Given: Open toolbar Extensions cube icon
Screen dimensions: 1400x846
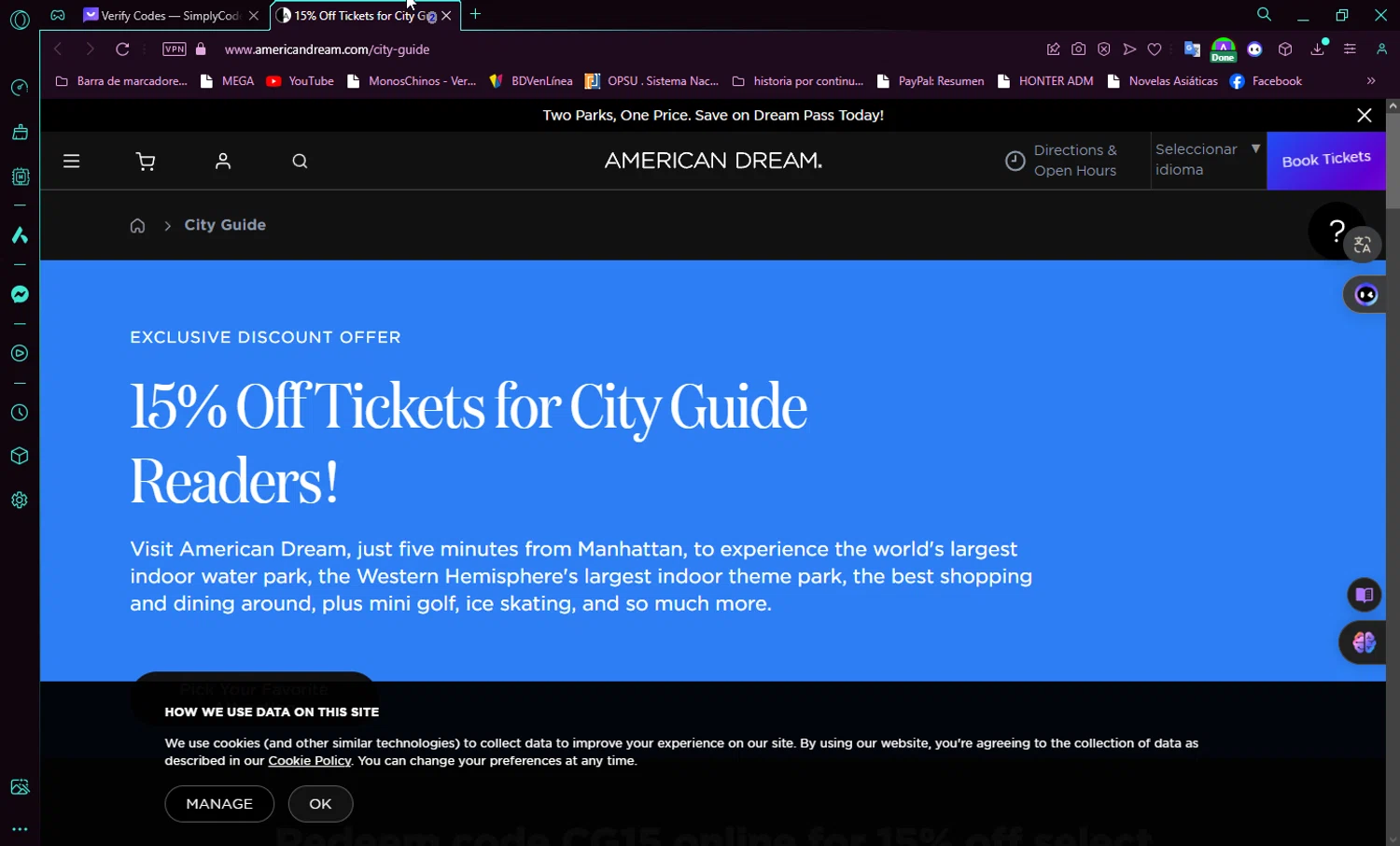Looking at the screenshot, I should pos(1285,49).
